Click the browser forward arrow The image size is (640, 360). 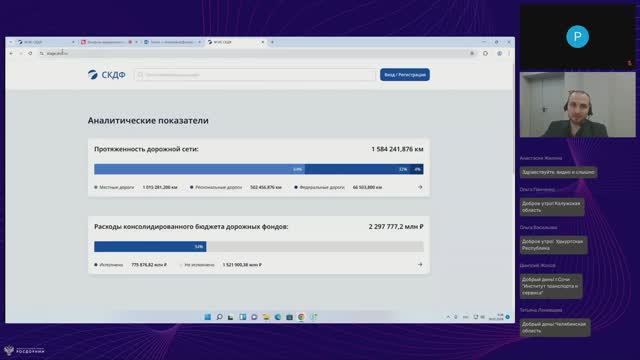tap(20, 53)
